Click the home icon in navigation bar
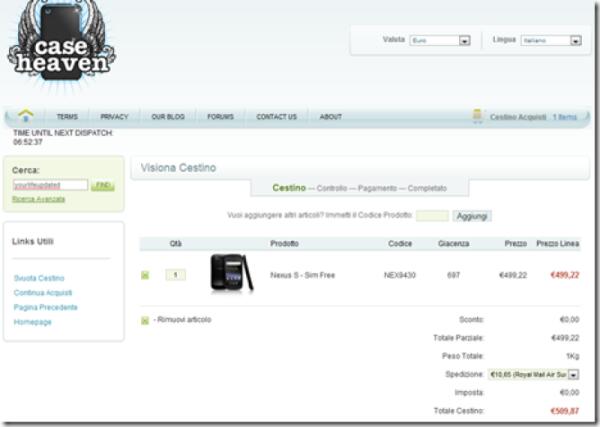600x427 pixels. pos(25,116)
